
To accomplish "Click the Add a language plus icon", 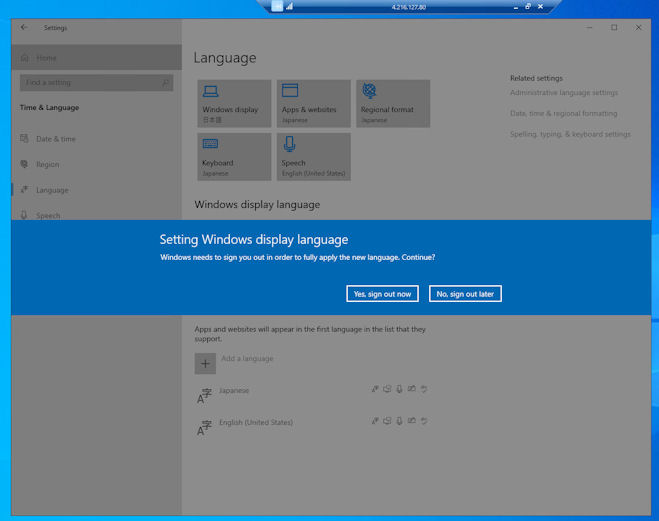I will pos(205,363).
